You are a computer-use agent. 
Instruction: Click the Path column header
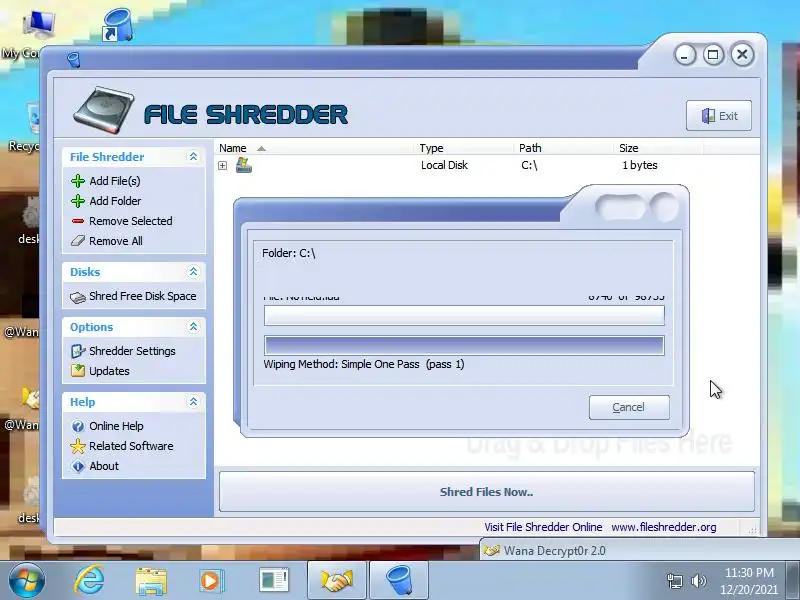coord(564,148)
